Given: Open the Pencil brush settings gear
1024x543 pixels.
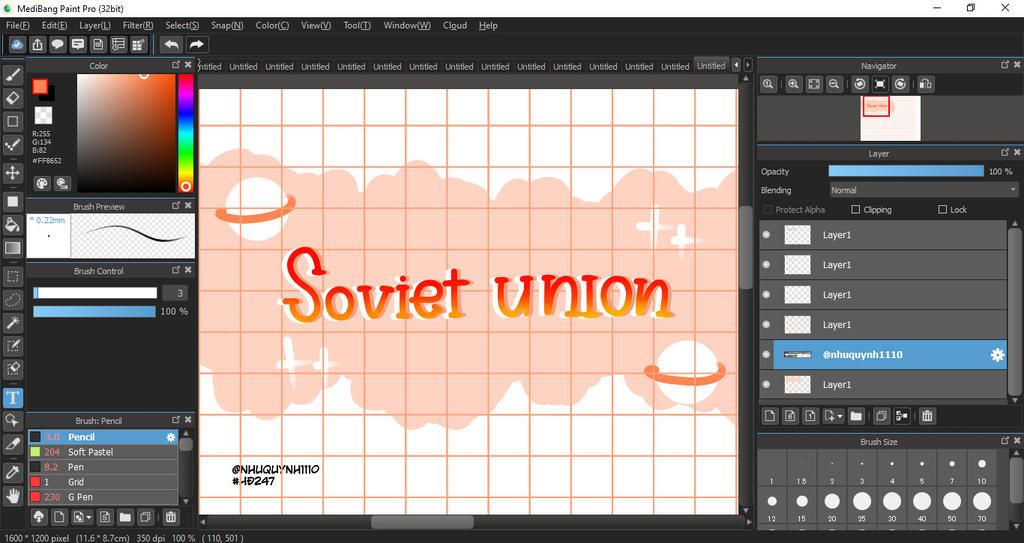Looking at the screenshot, I should tap(171, 437).
